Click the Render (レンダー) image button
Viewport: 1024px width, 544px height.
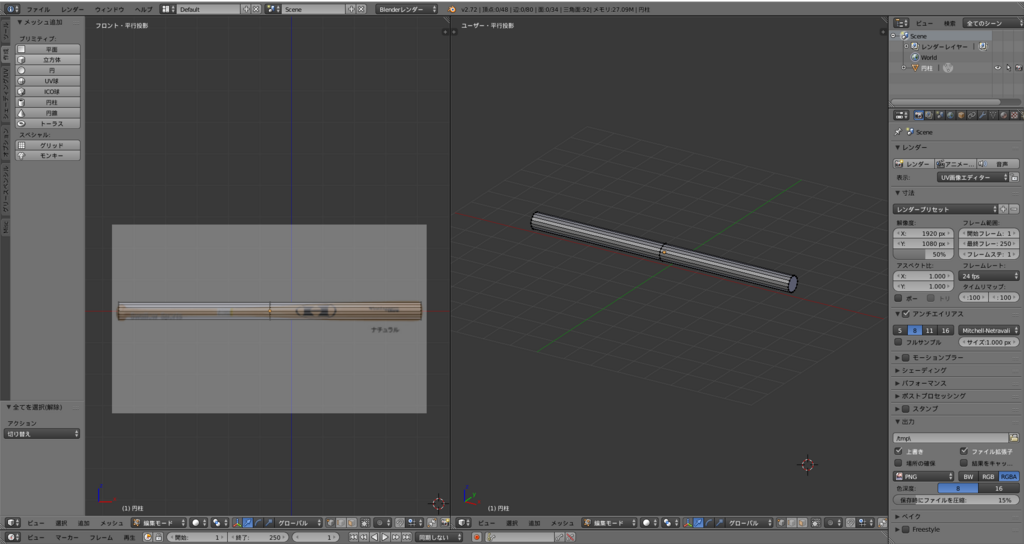tap(913, 164)
